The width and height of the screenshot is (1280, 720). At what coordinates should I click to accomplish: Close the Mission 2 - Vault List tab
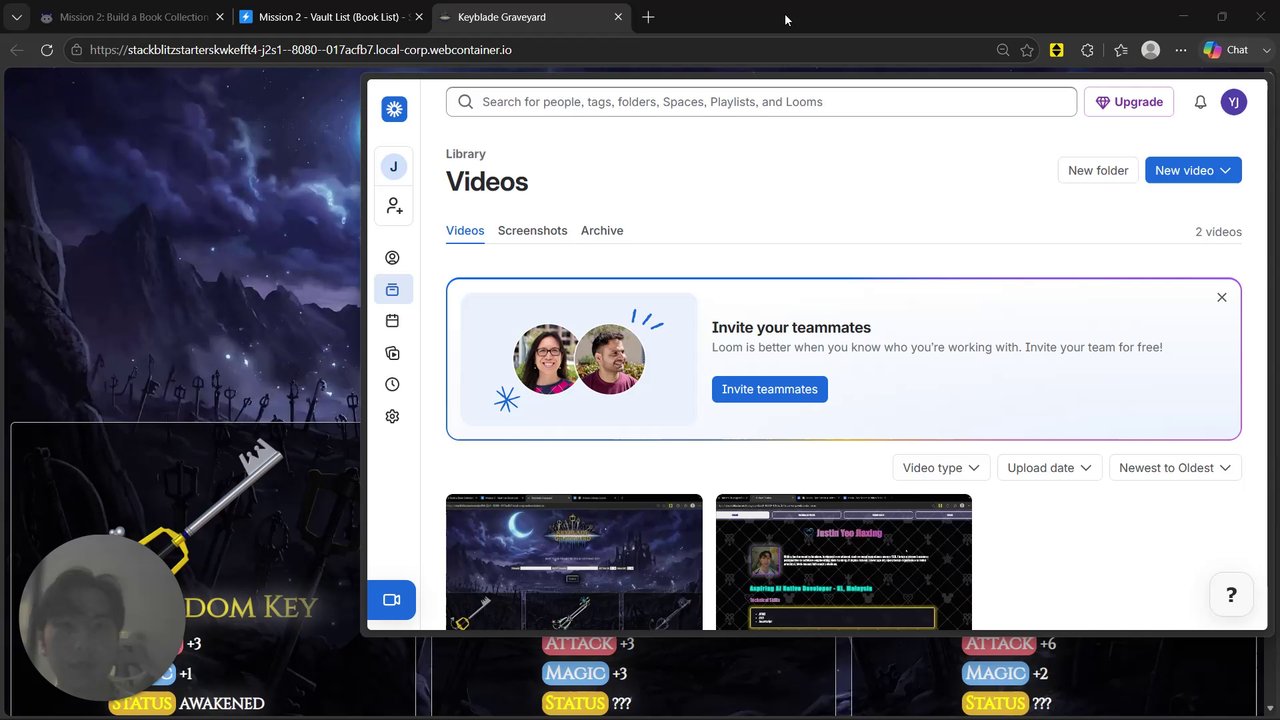[420, 17]
